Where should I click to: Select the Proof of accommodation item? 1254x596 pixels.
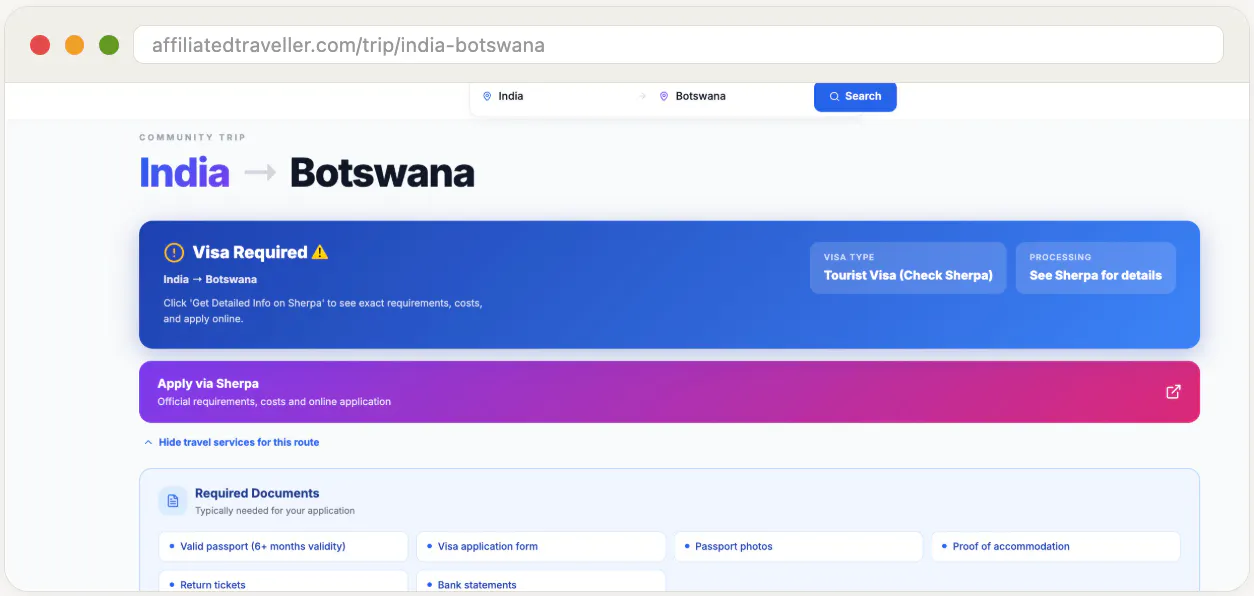coord(1056,547)
